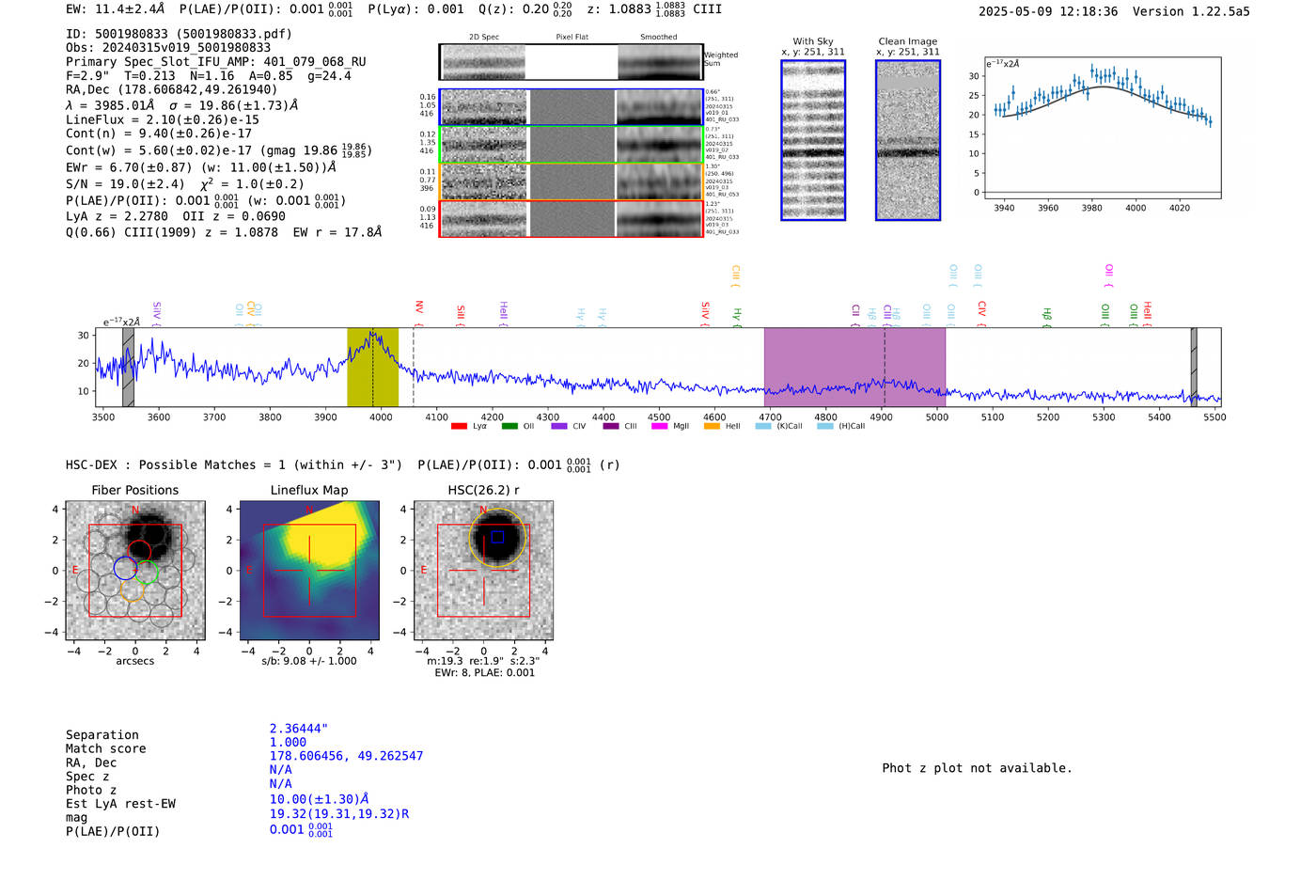Click the Est LyA rest-EW value 10.00(±1.30)Å
The image size is (1316, 896).
[320, 799]
